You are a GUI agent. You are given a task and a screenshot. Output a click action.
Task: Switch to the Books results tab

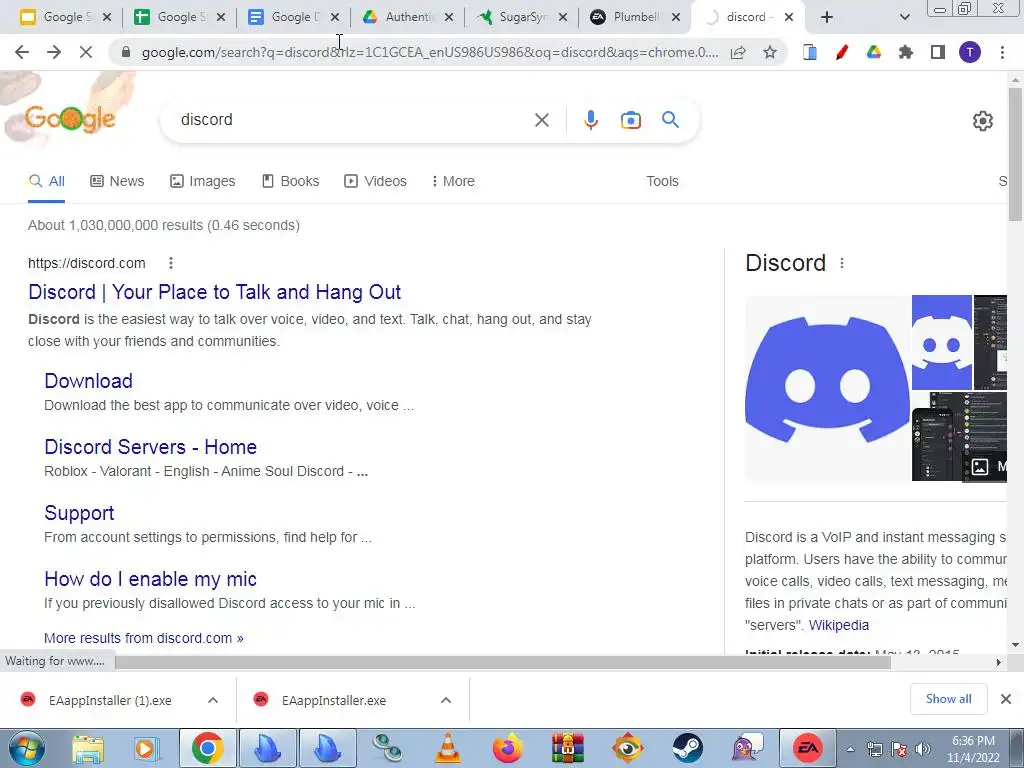290,181
